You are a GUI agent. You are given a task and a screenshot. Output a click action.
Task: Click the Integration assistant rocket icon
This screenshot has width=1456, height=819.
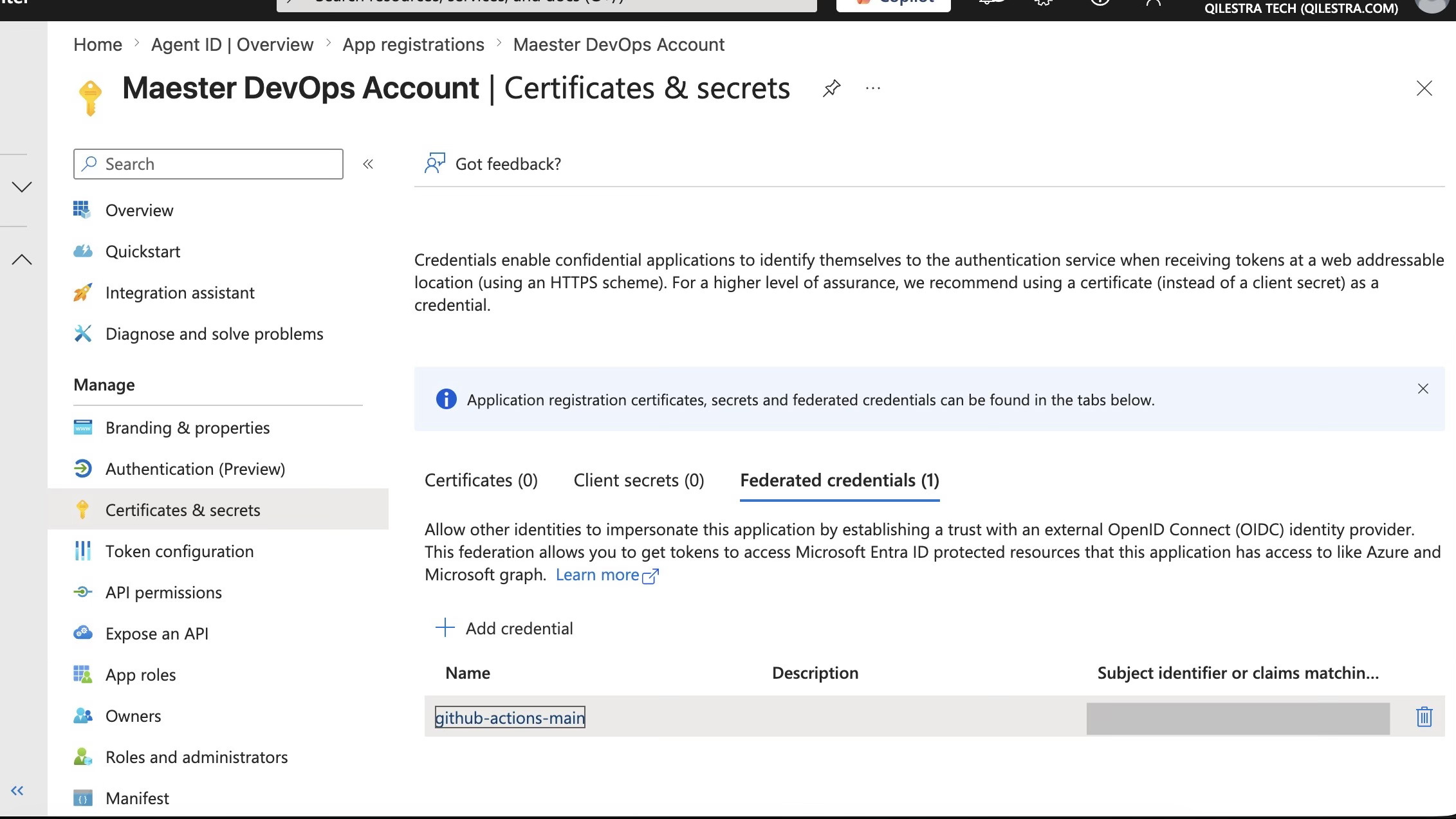coord(82,293)
